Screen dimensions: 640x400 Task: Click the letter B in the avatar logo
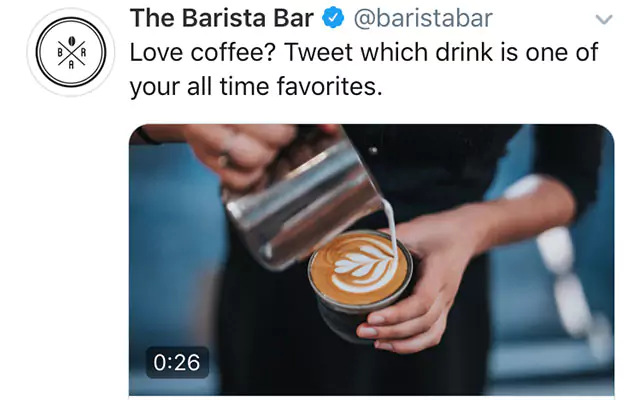tap(60, 52)
